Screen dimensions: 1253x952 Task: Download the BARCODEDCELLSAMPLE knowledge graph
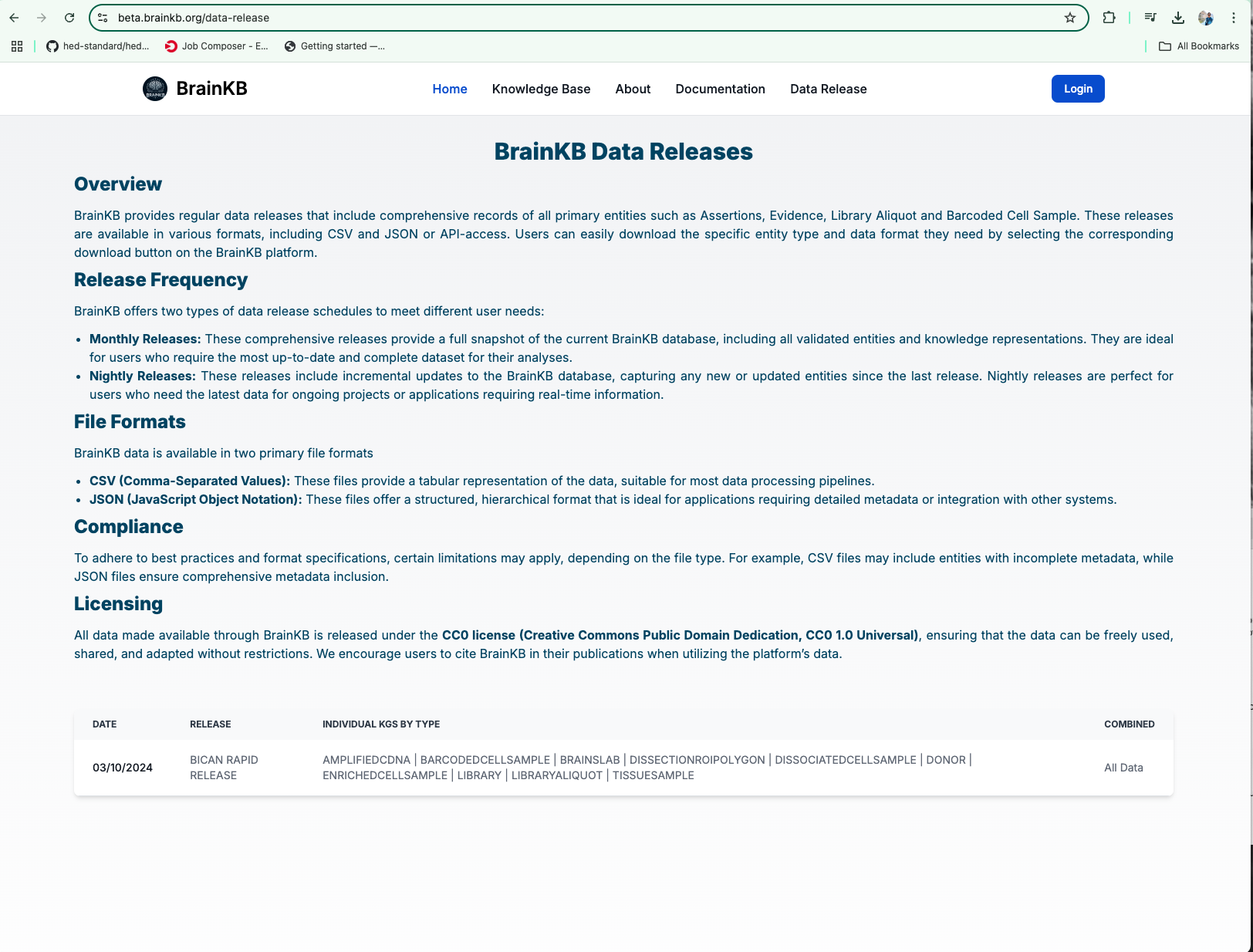point(485,760)
